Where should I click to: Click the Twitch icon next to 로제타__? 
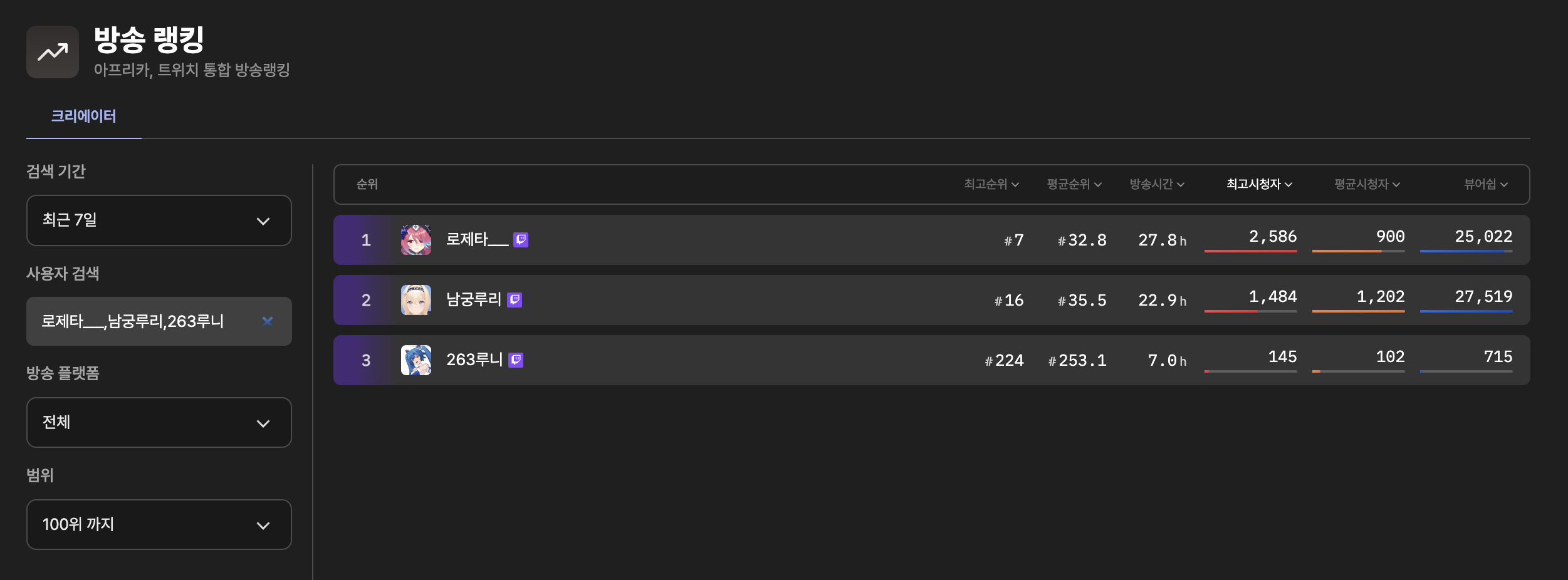click(521, 240)
